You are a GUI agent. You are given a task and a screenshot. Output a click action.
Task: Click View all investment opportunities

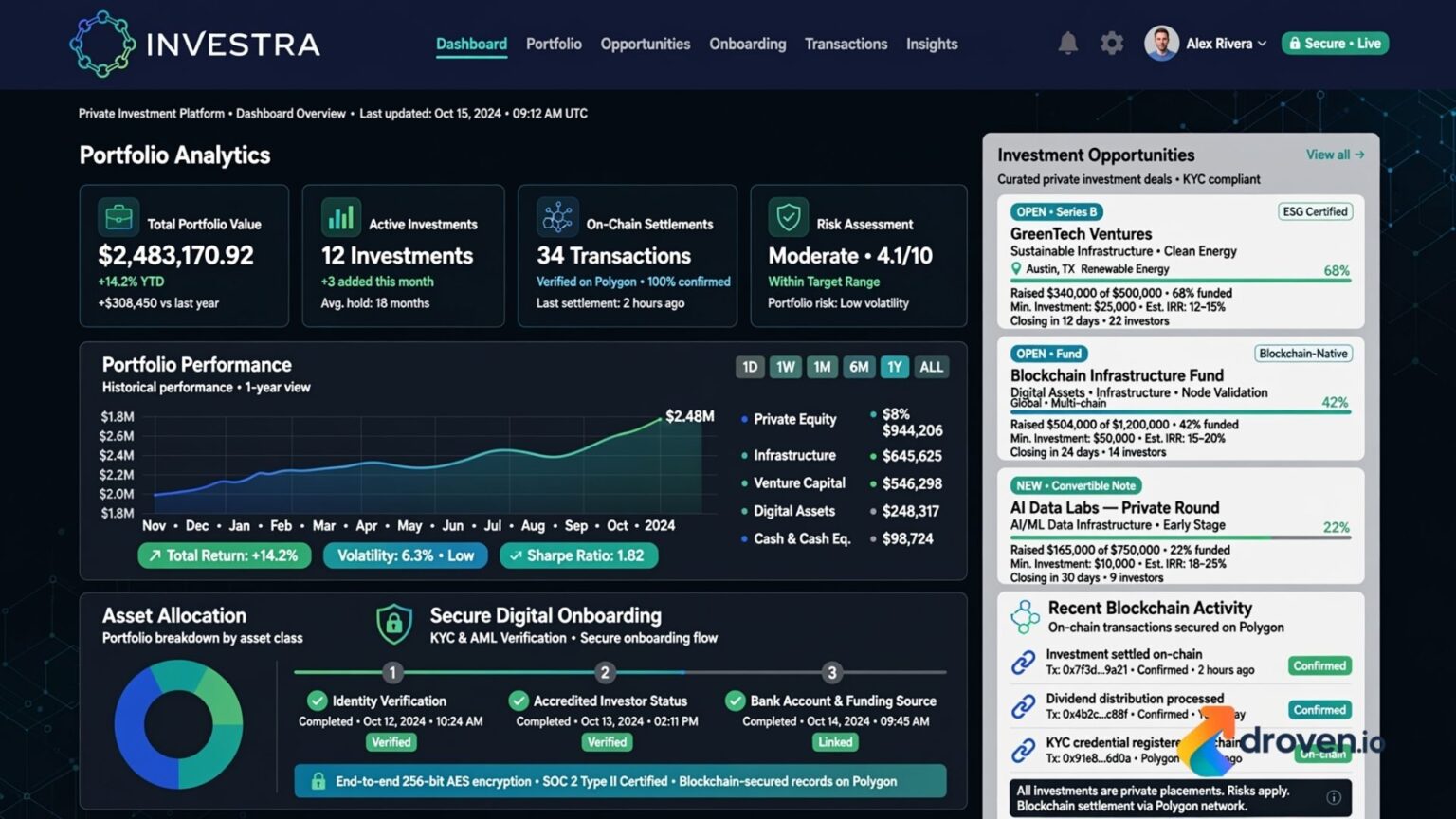[1335, 155]
